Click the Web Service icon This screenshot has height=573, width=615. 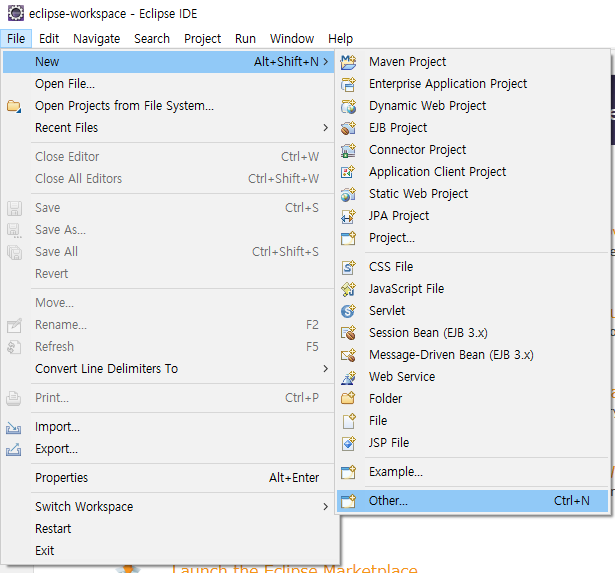coord(348,377)
